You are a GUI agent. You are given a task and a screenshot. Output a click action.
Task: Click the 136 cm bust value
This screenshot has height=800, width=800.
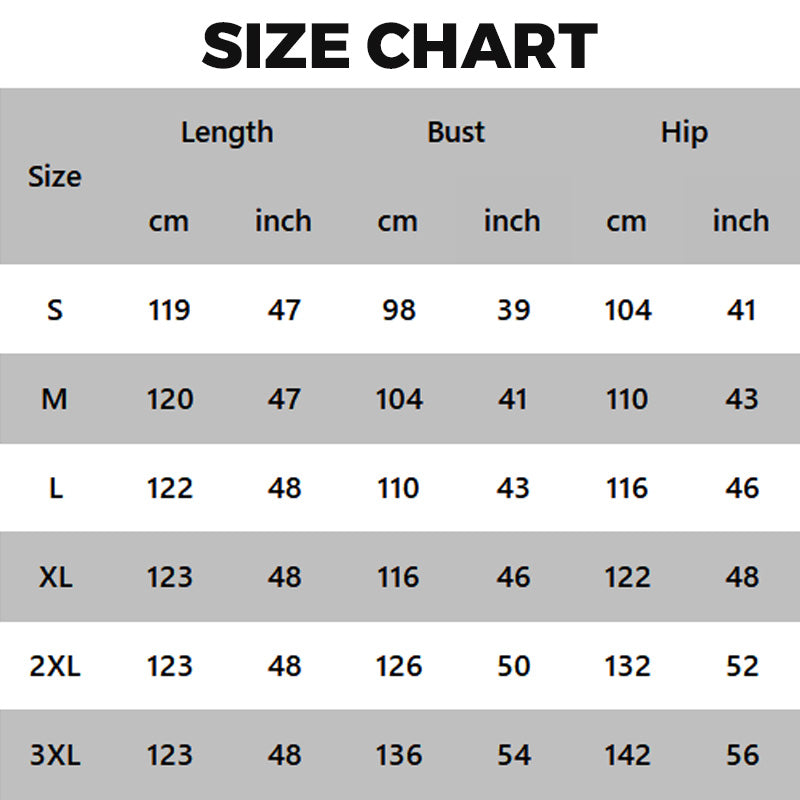pyautogui.click(x=398, y=755)
